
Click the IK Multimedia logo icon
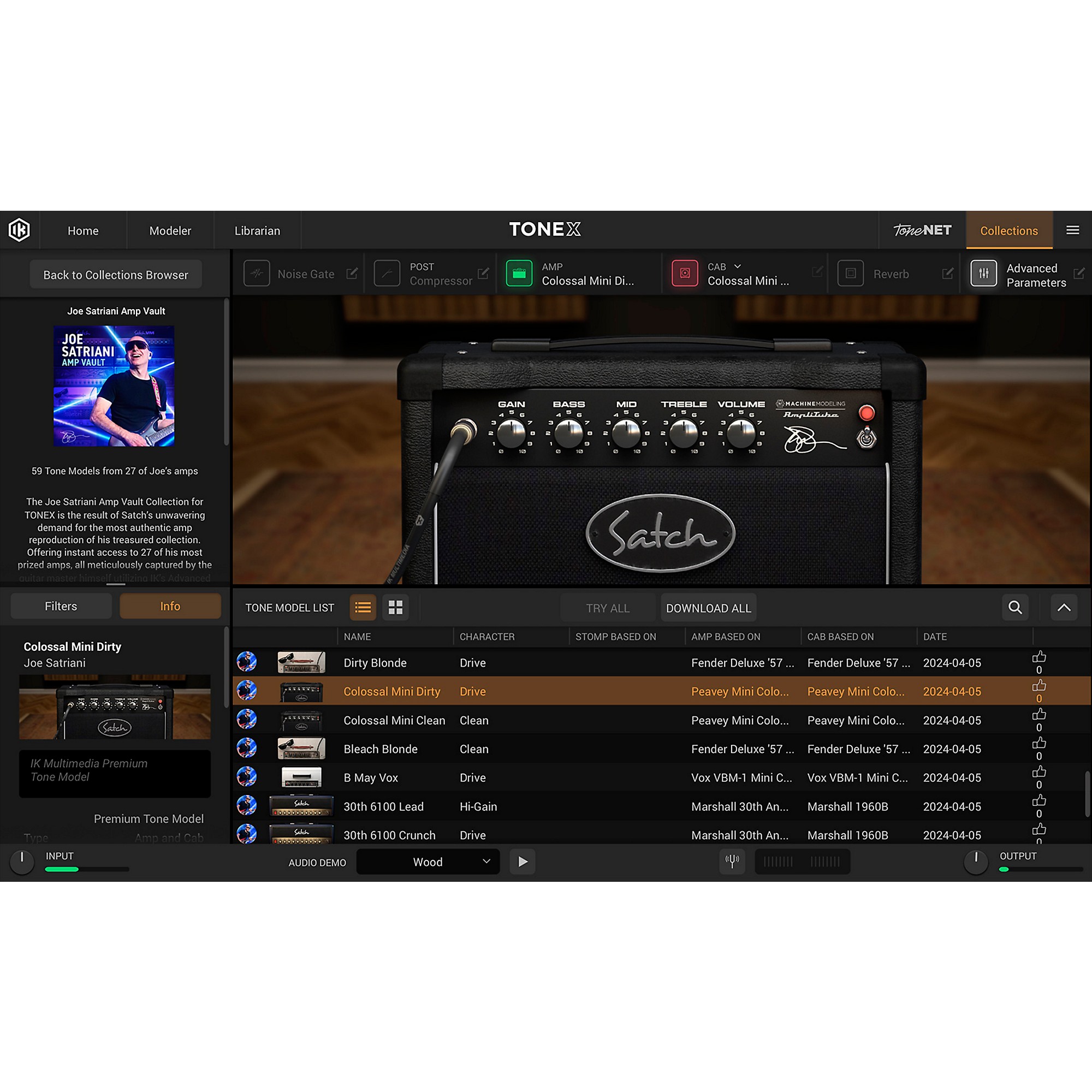point(19,230)
